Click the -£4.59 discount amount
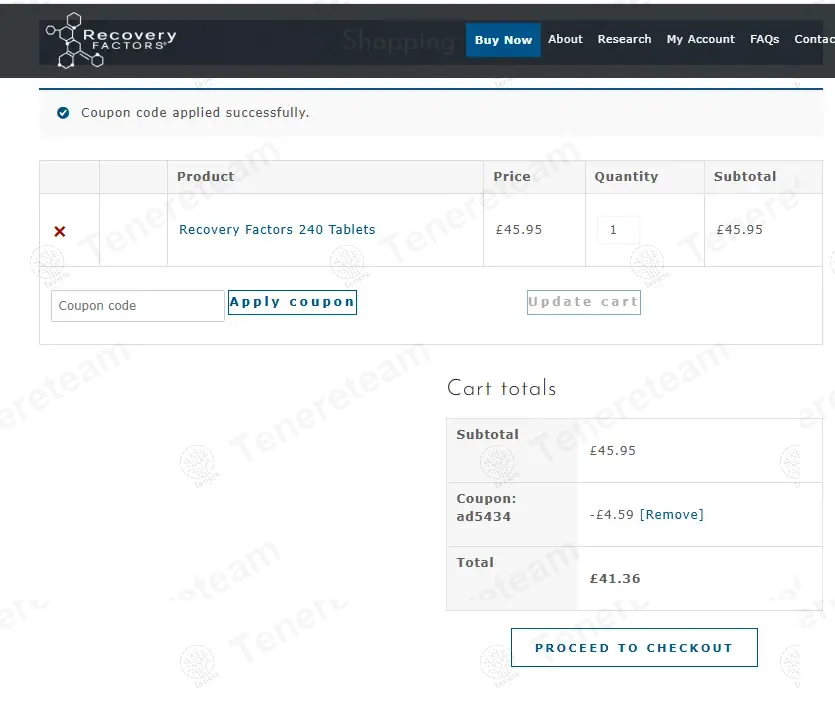835x726 pixels. [x=611, y=515]
